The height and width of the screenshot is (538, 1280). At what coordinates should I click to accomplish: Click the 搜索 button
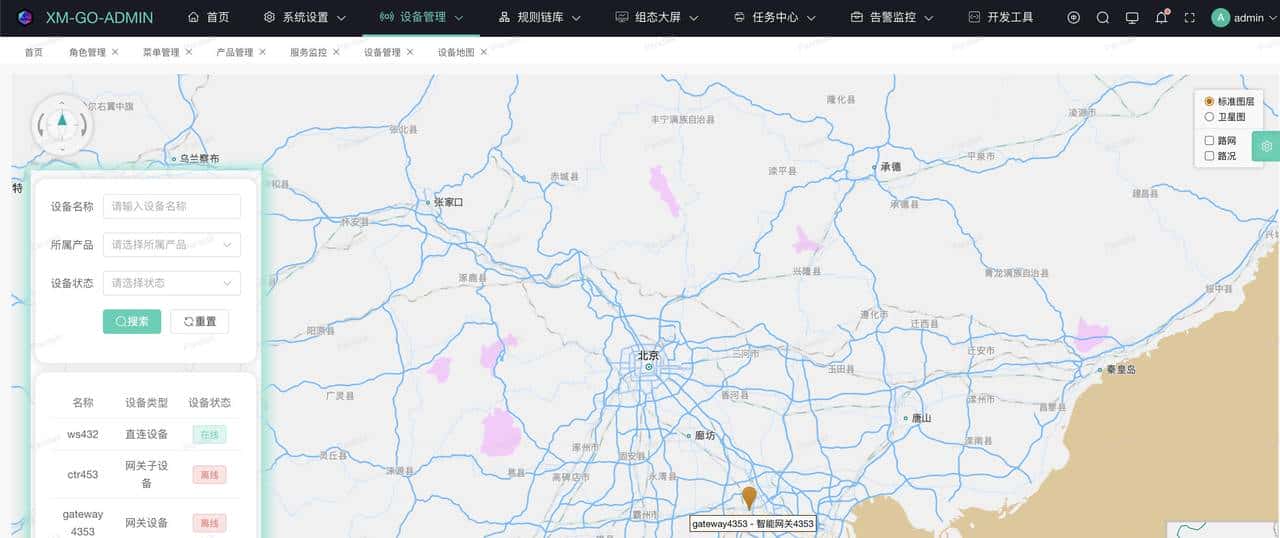132,321
